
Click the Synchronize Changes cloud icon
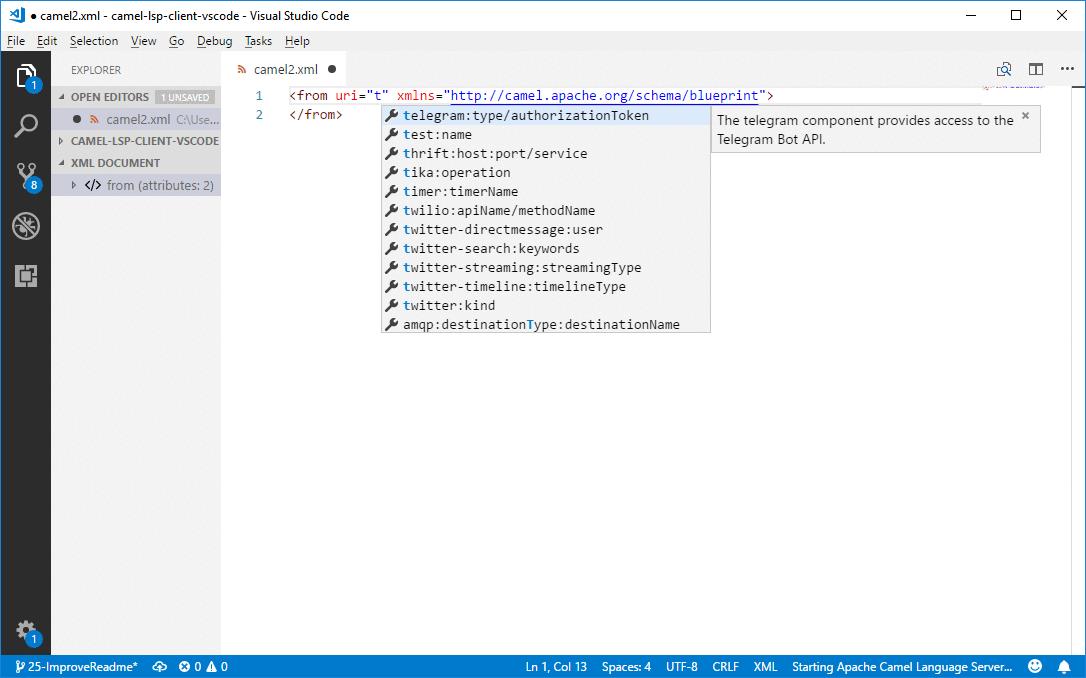coord(159,666)
